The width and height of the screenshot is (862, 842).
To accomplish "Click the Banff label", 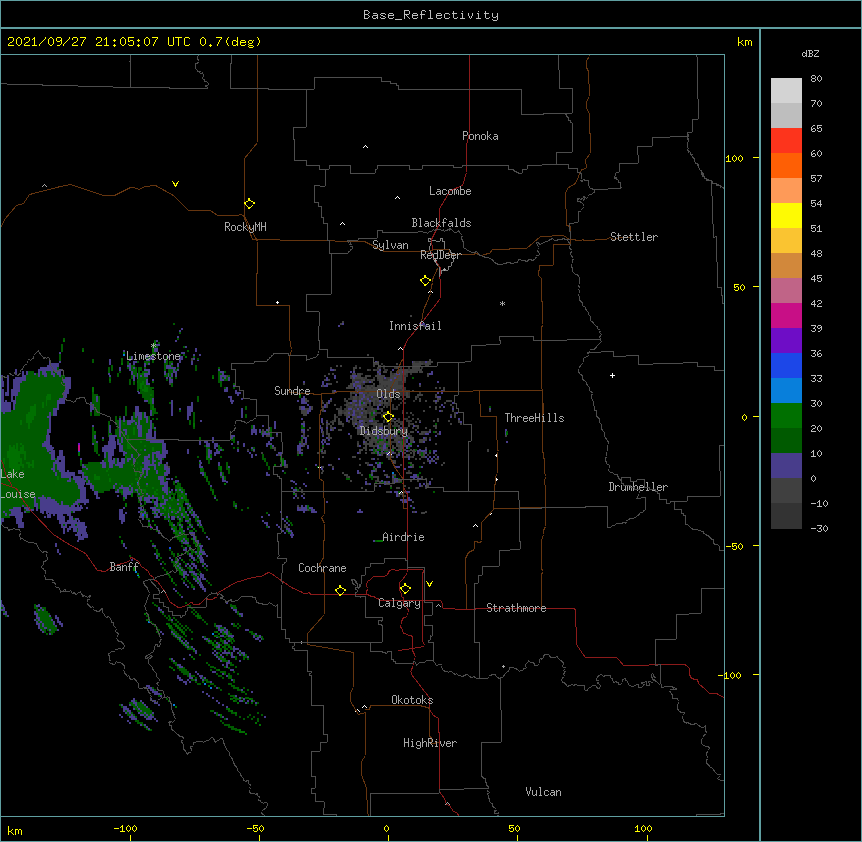I will (x=124, y=567).
